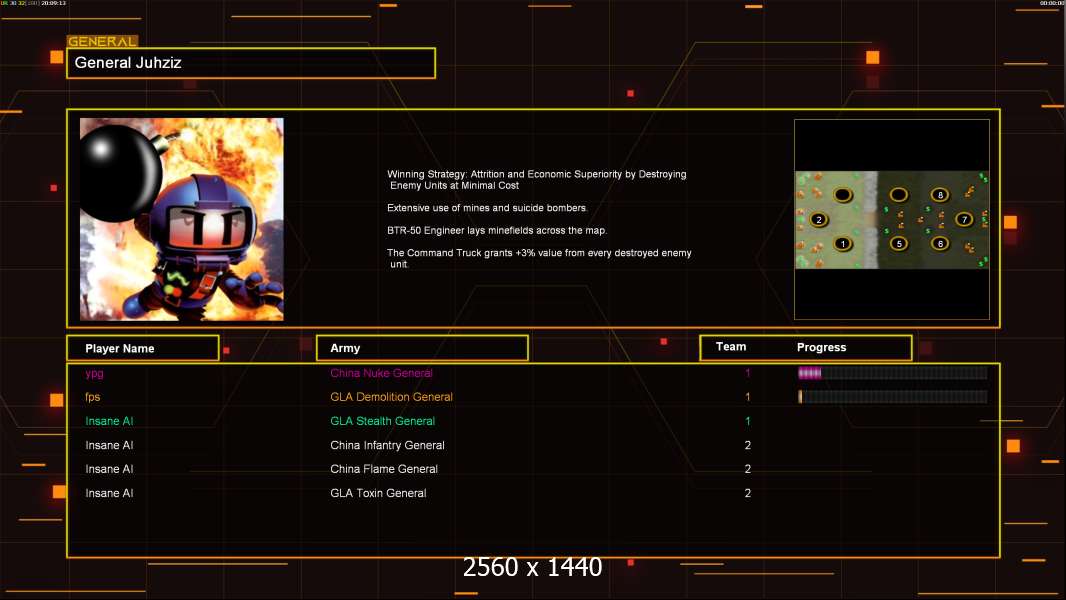Click the Bomberman general portrait
The image size is (1066, 600).
coord(182,219)
